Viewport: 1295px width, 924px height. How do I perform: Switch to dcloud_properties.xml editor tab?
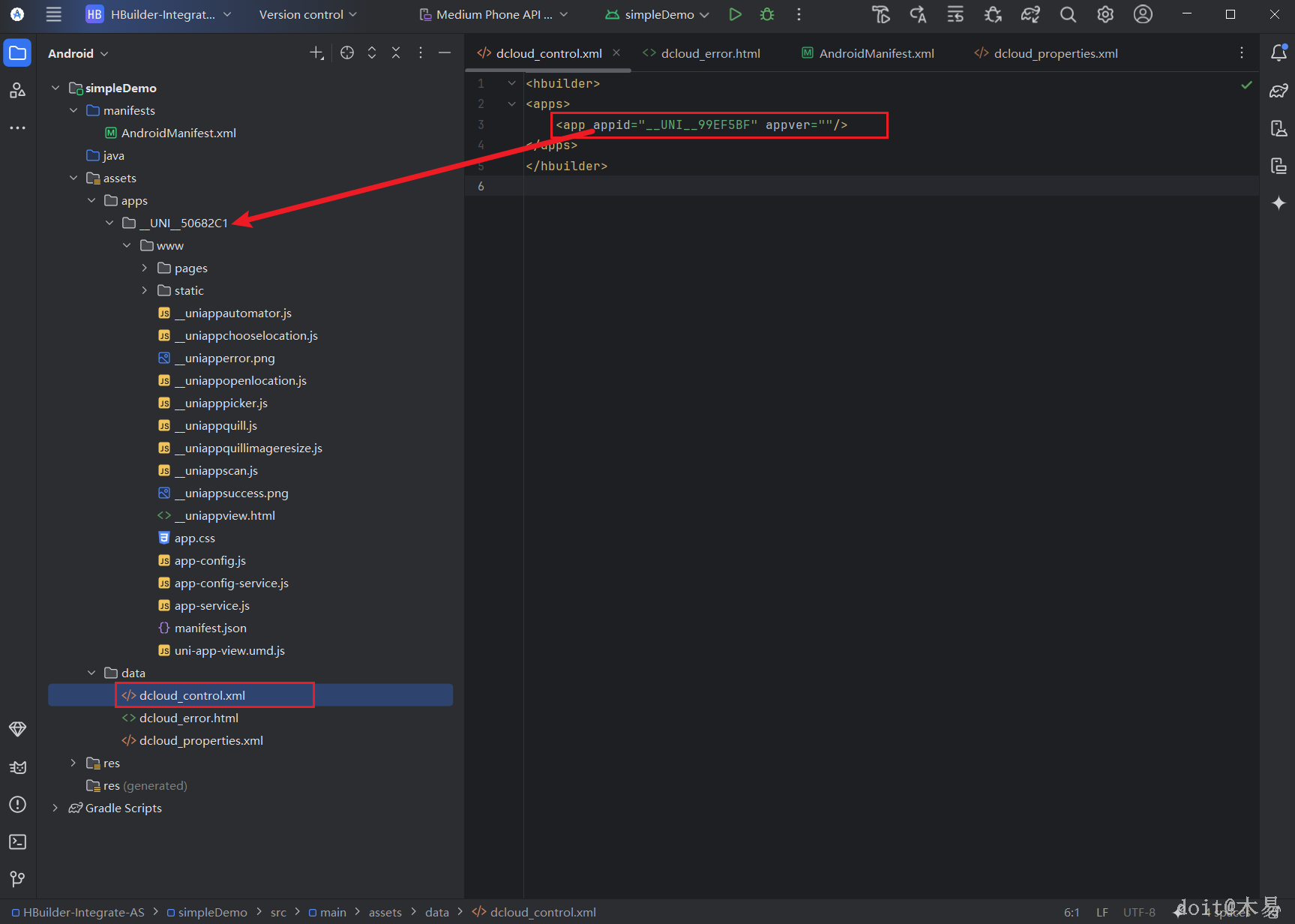(x=1055, y=53)
